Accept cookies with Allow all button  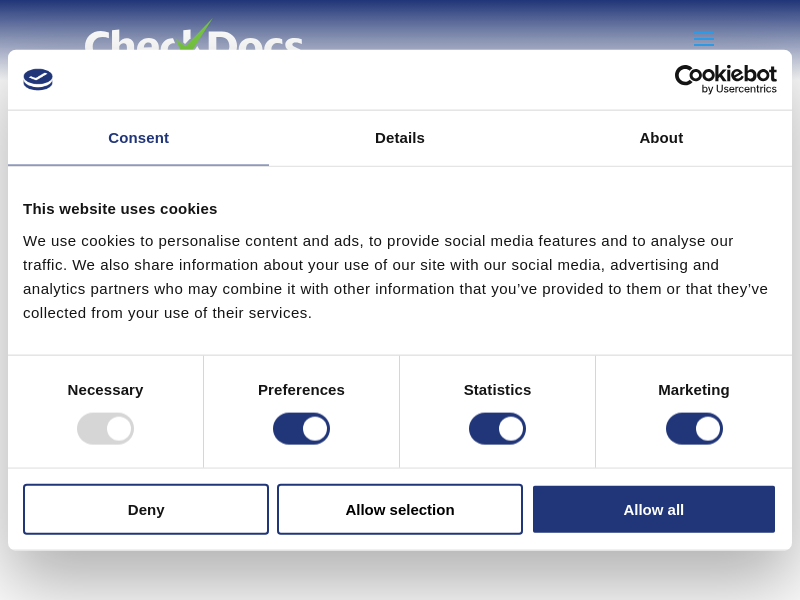pos(654,509)
